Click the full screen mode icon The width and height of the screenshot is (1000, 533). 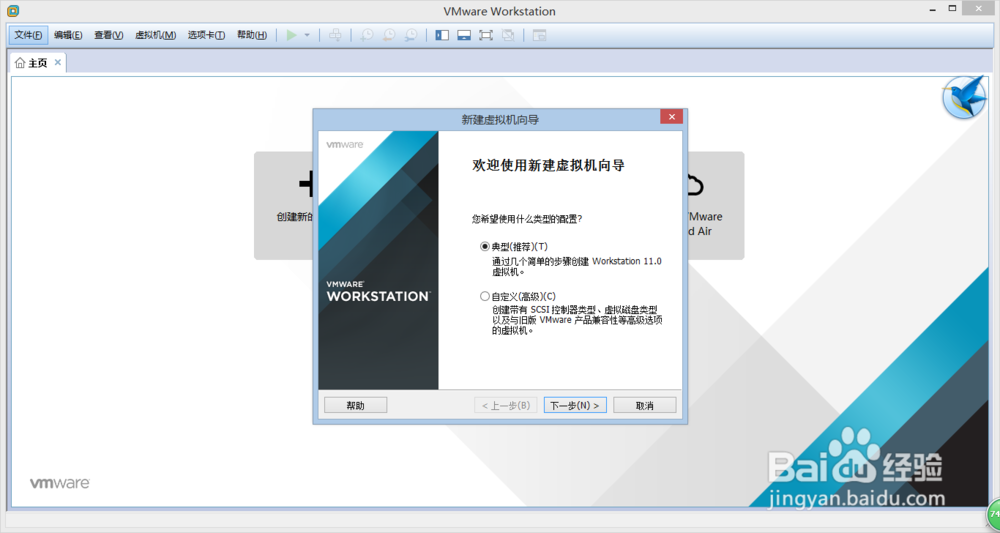tap(486, 35)
